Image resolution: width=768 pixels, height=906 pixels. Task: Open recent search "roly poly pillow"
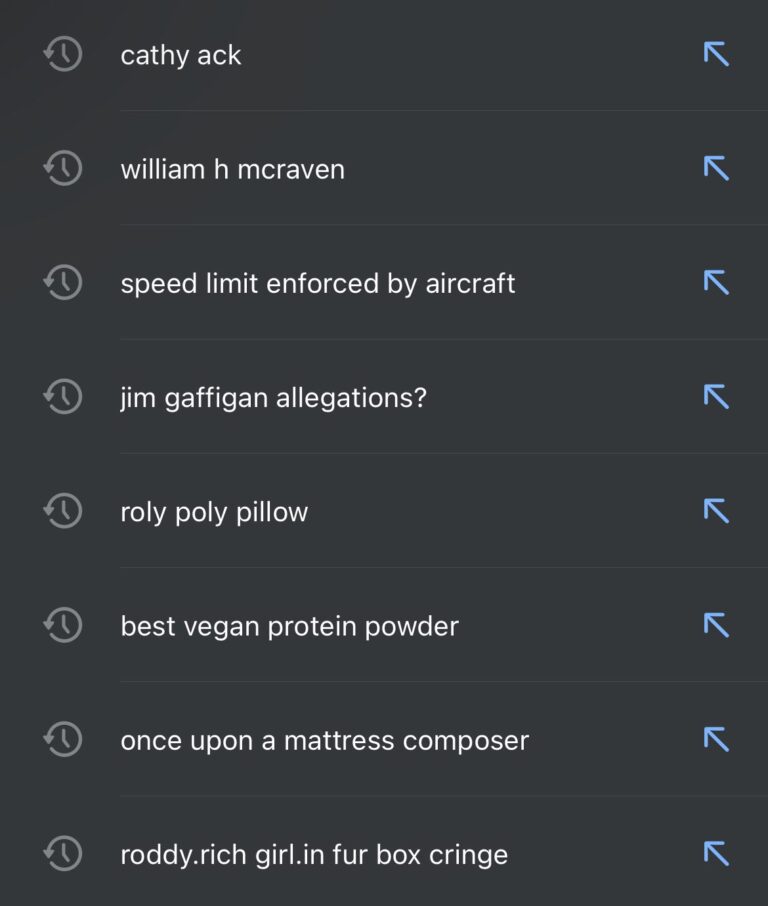click(214, 512)
